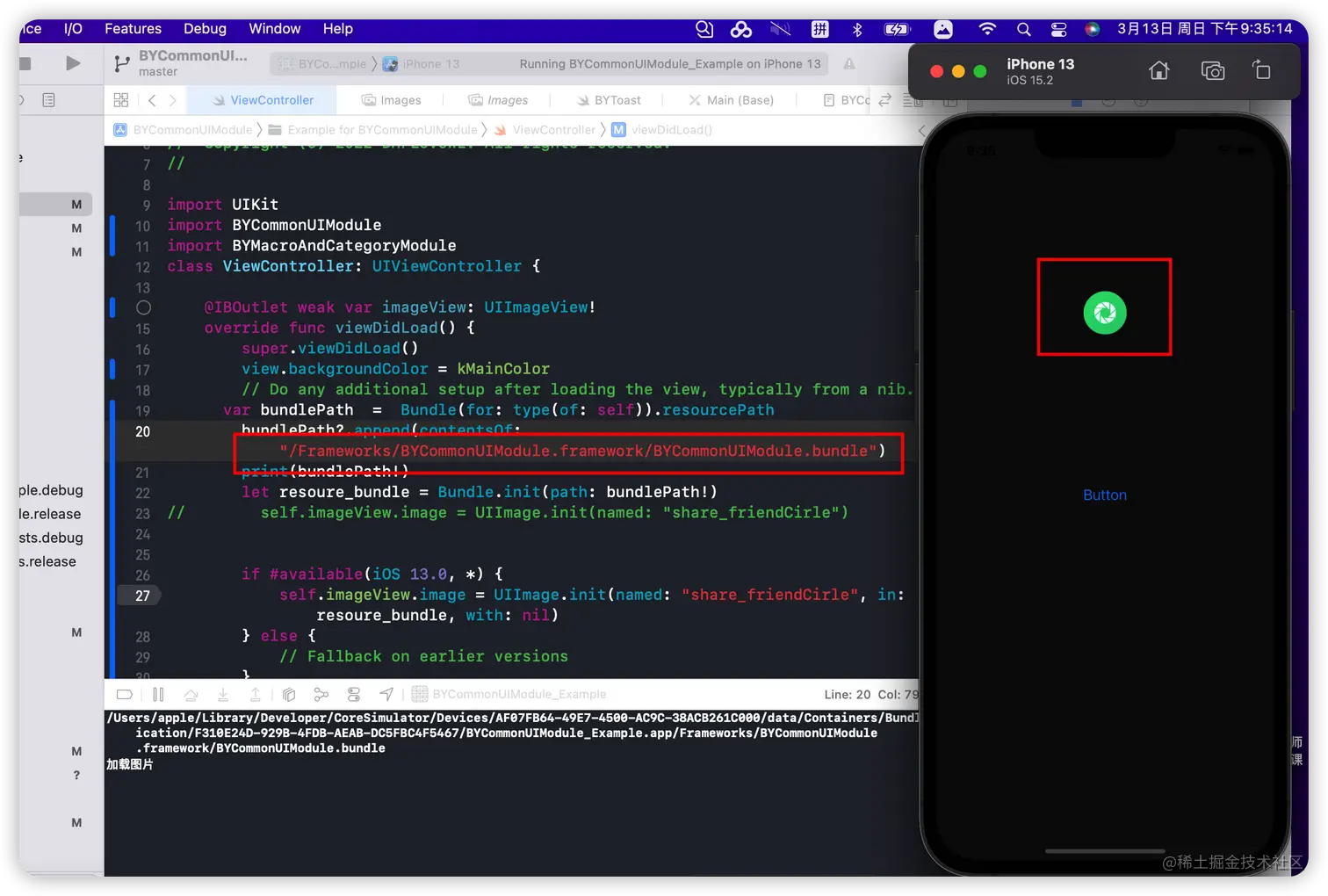
Task: Toggle the IBOutlet connection circle on line 14
Action: point(144,307)
